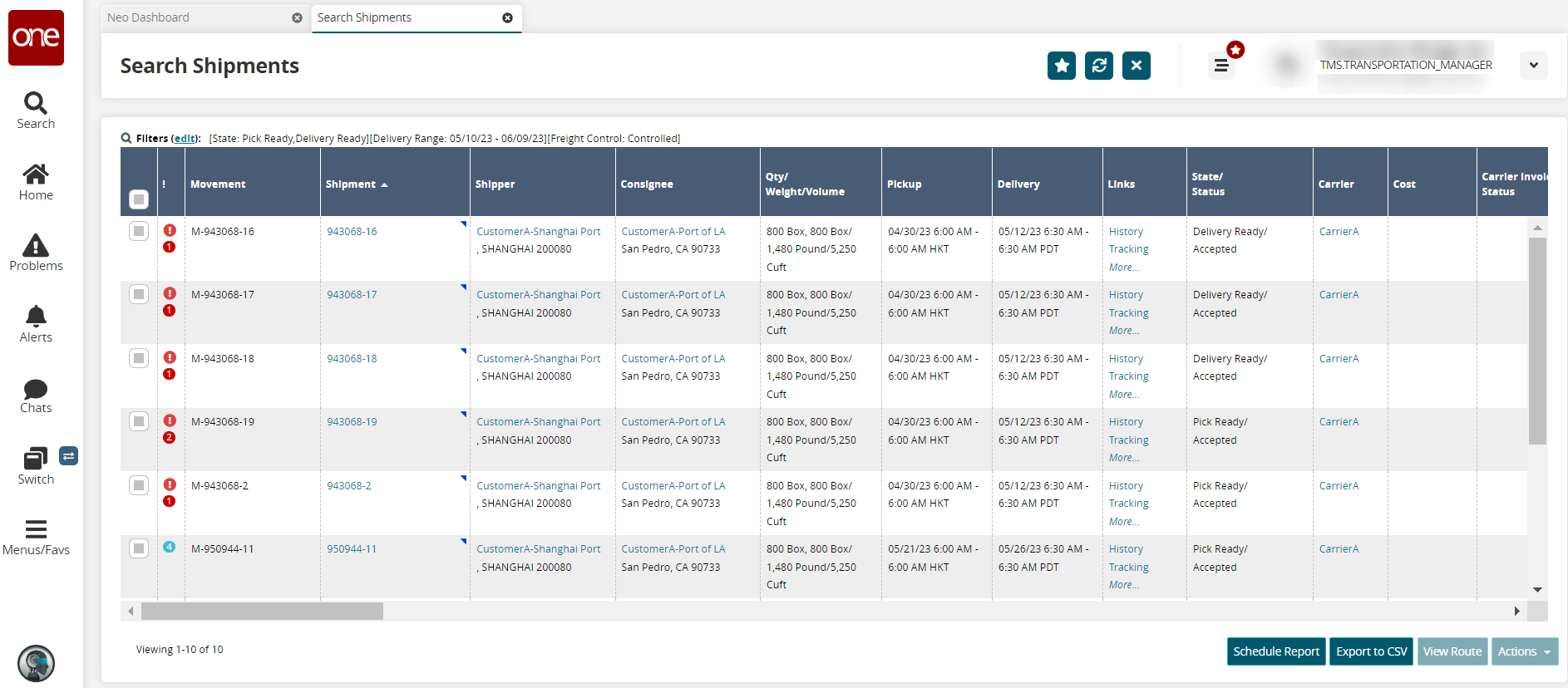This screenshot has height=688, width=1568.
Task: Toggle the select-all checkbox in header
Action: pos(139,199)
